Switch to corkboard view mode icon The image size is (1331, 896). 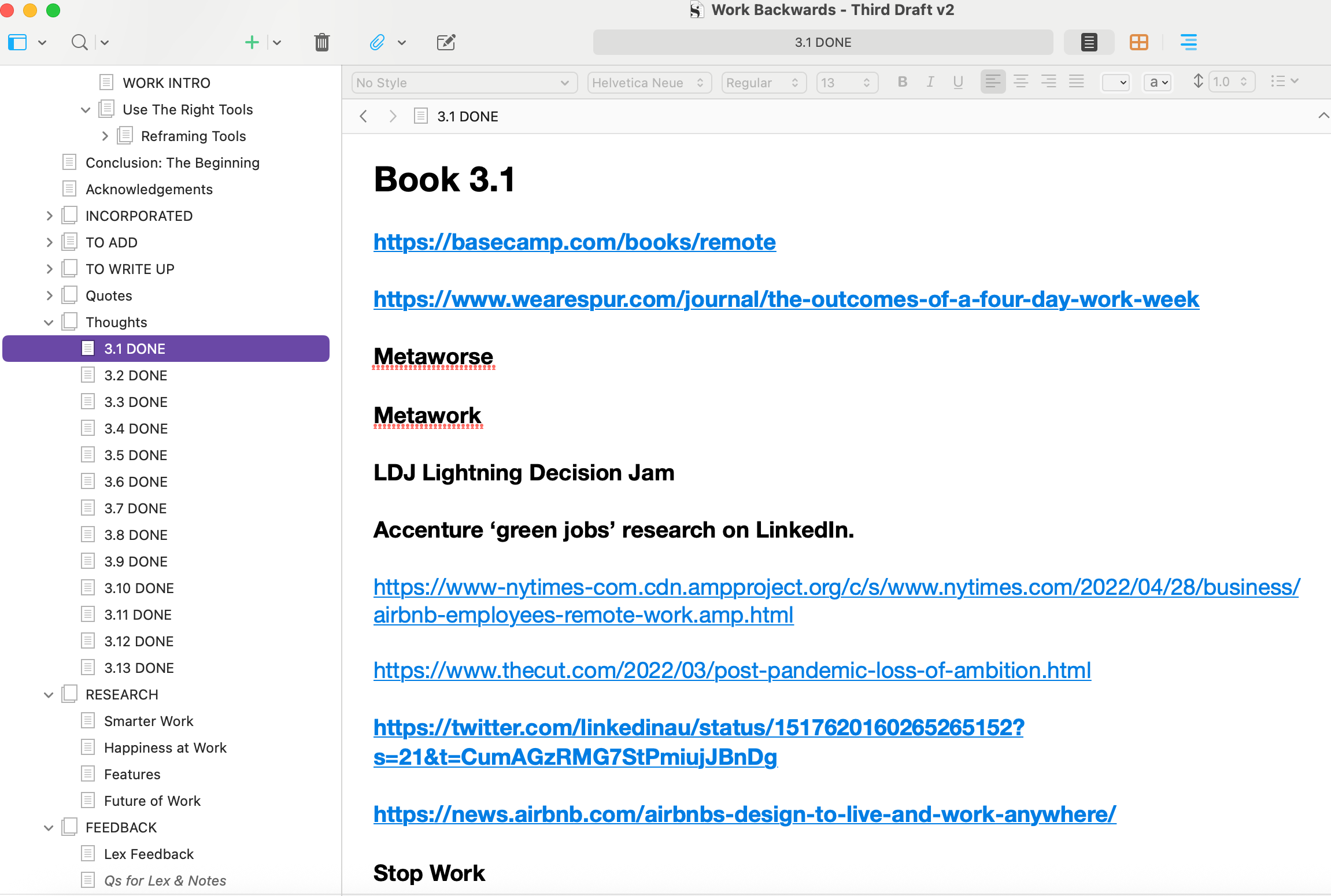pyautogui.click(x=1138, y=42)
